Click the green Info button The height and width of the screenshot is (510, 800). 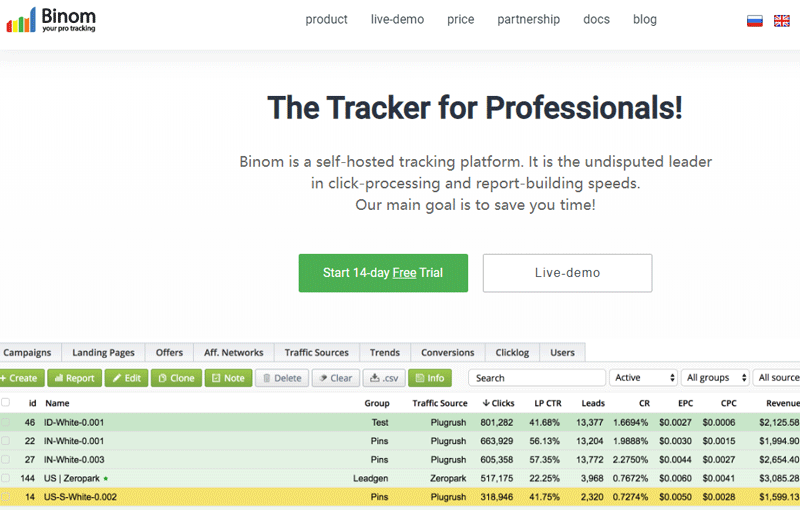(429, 378)
